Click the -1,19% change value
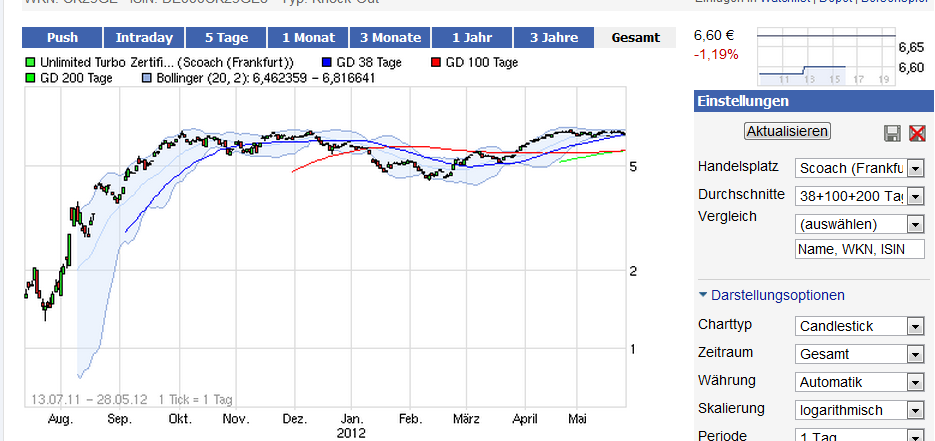 pyautogui.click(x=716, y=55)
